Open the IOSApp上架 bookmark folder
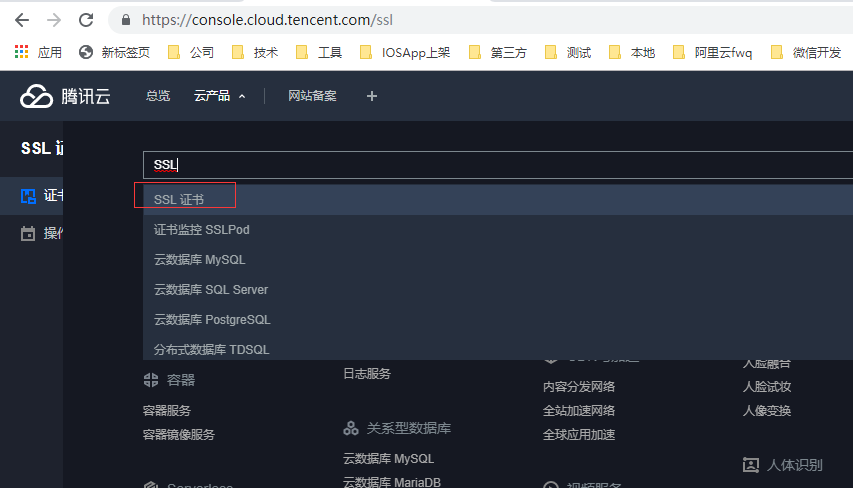 (x=405, y=52)
